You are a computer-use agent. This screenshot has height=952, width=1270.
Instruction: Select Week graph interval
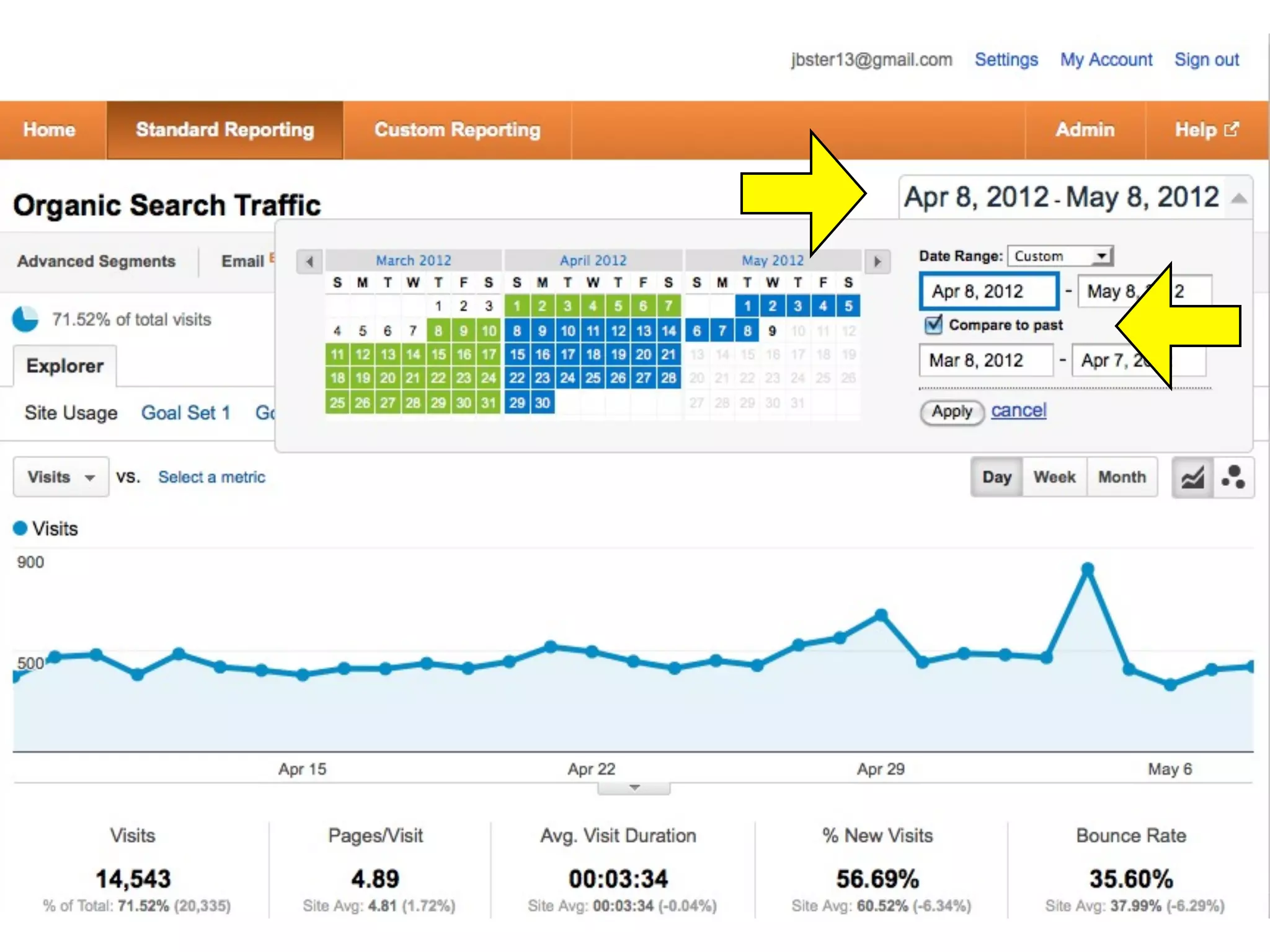pyautogui.click(x=1054, y=477)
